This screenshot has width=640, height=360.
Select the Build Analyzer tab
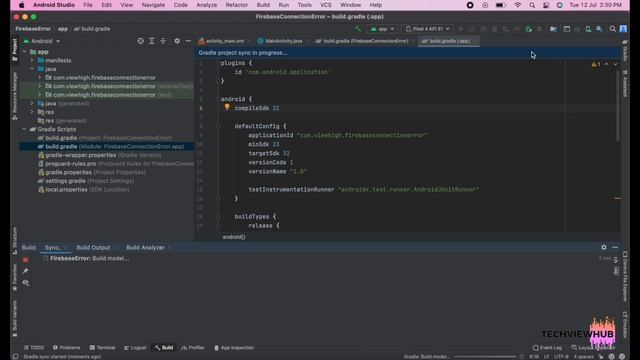(145, 247)
